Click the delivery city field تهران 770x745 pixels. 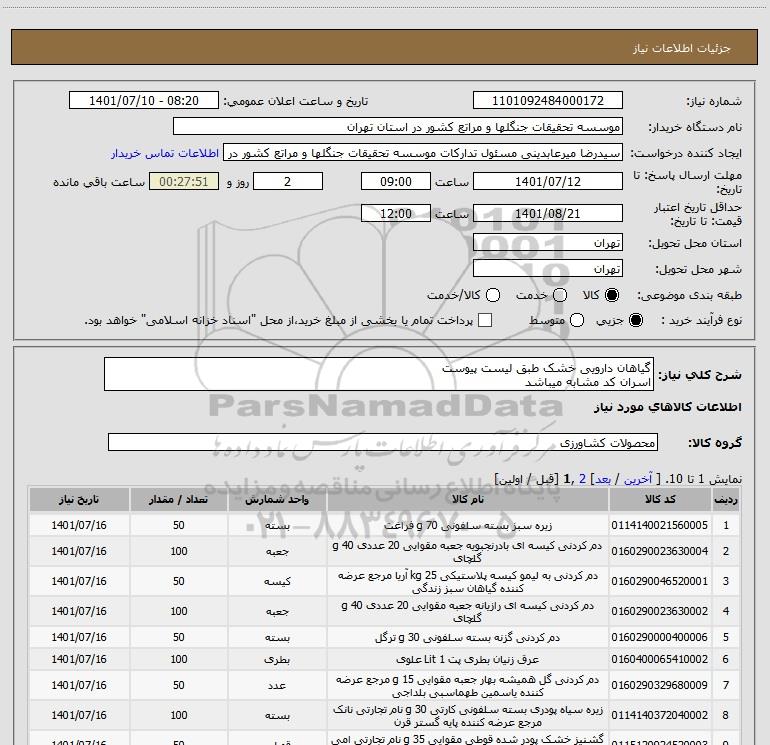coord(548,268)
